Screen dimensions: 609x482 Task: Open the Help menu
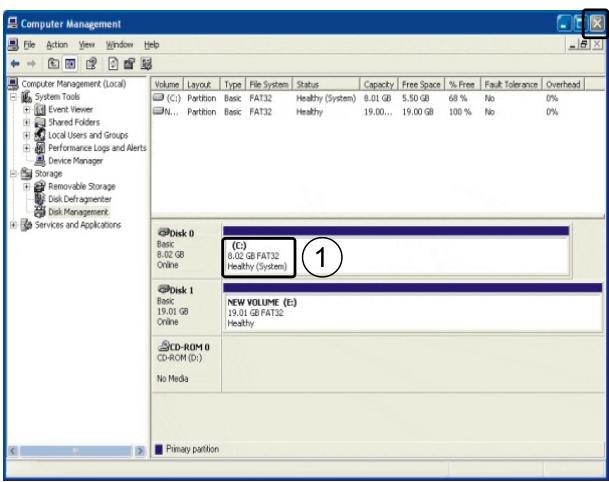151,45
